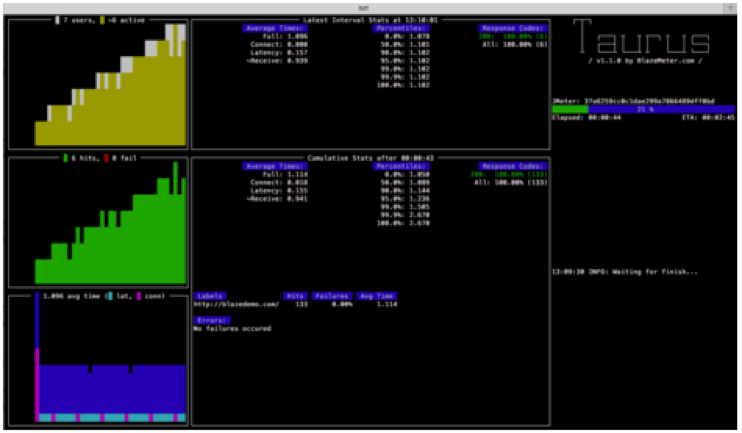The image size is (742, 433).
Task: Select the Labels column header
Action: point(210,296)
